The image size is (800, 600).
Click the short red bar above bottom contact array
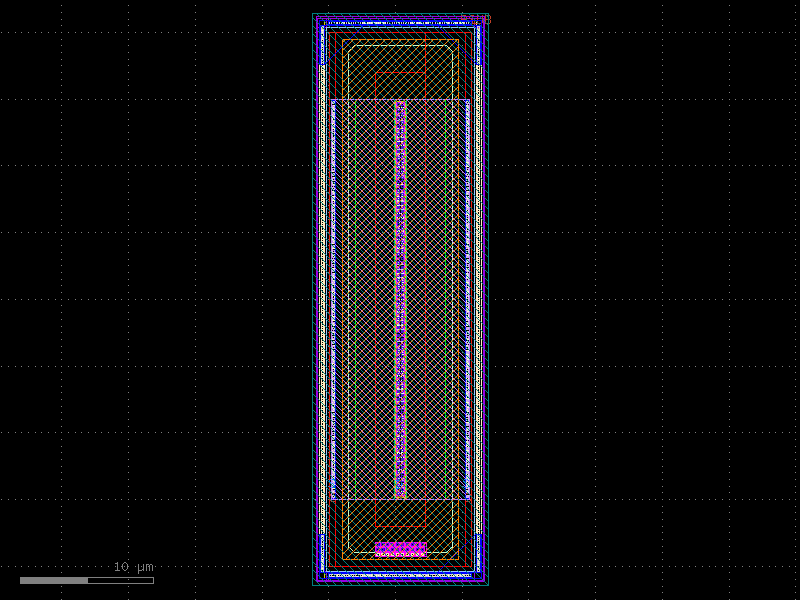pos(400,526)
